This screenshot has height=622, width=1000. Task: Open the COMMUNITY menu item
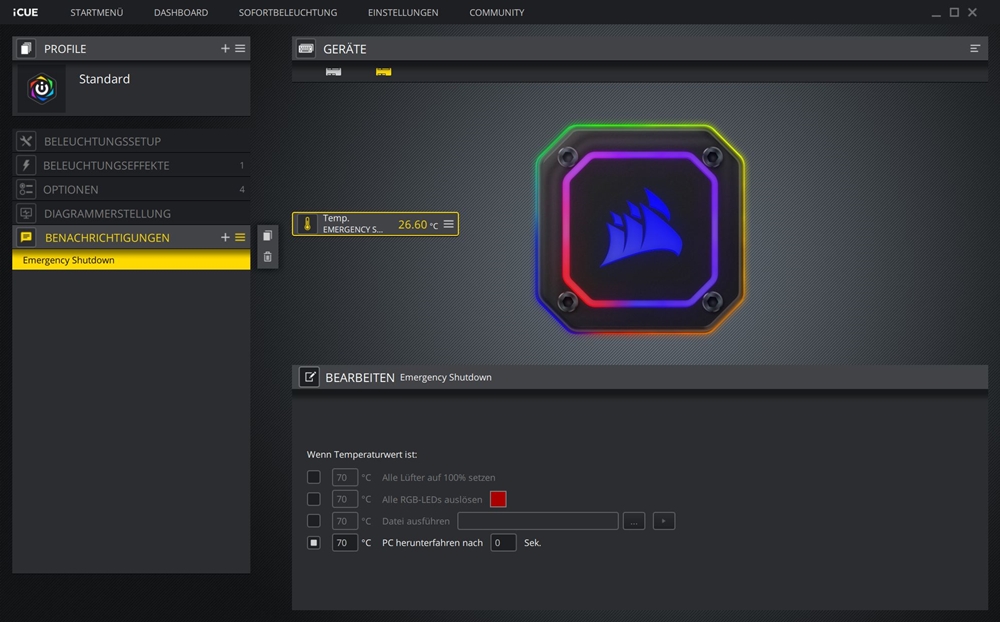click(x=496, y=12)
